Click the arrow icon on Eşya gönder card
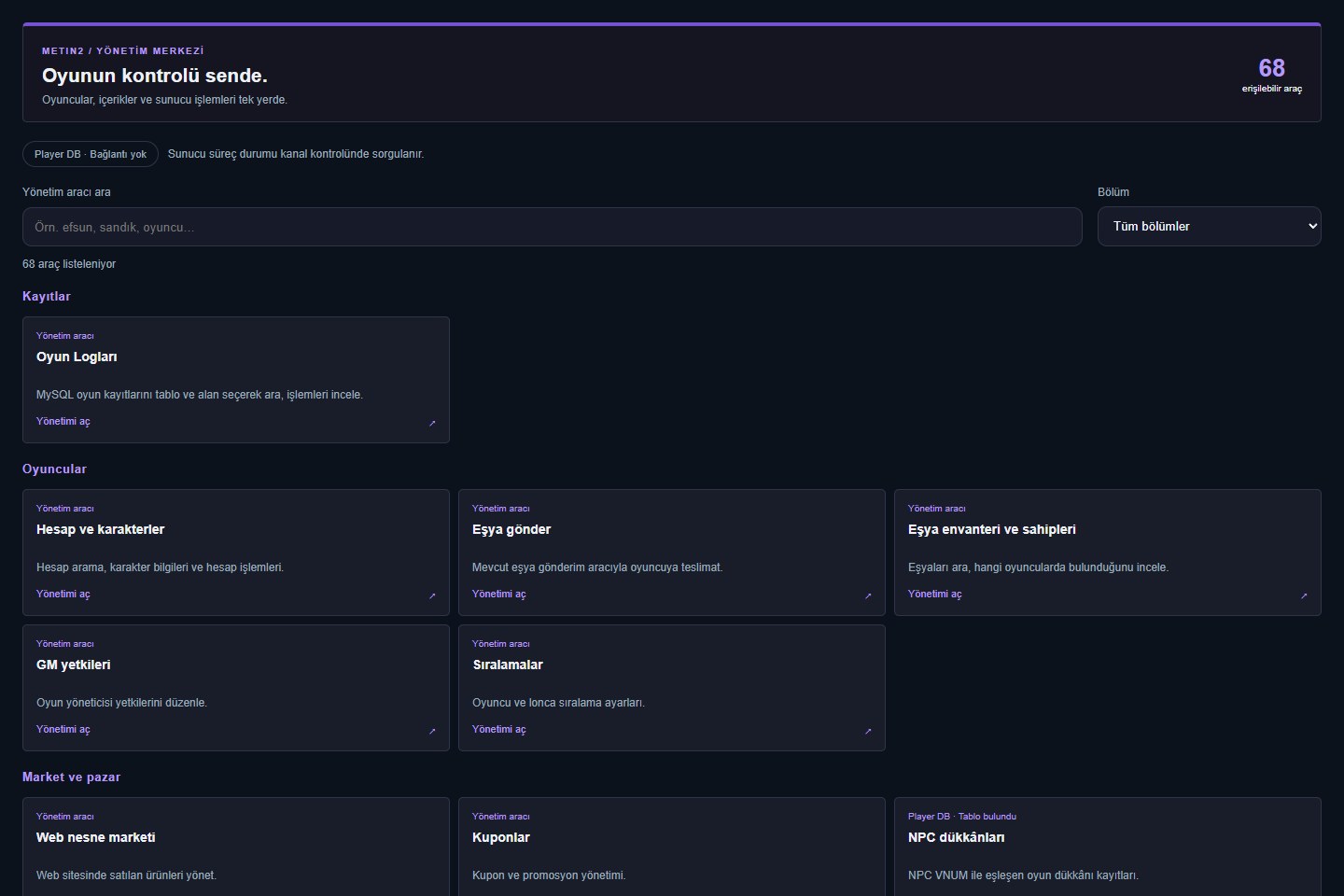1344x896 pixels. [868, 595]
